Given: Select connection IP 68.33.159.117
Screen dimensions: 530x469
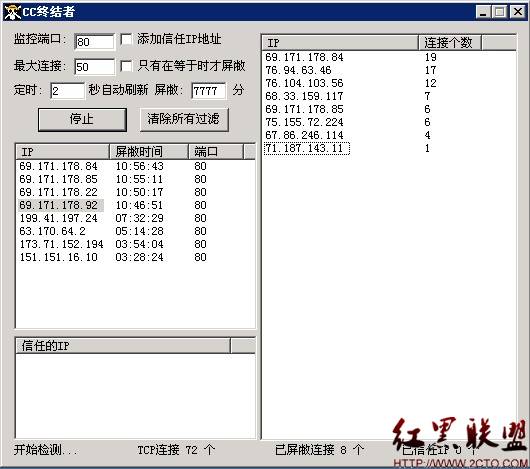Looking at the screenshot, I should coord(304,96).
